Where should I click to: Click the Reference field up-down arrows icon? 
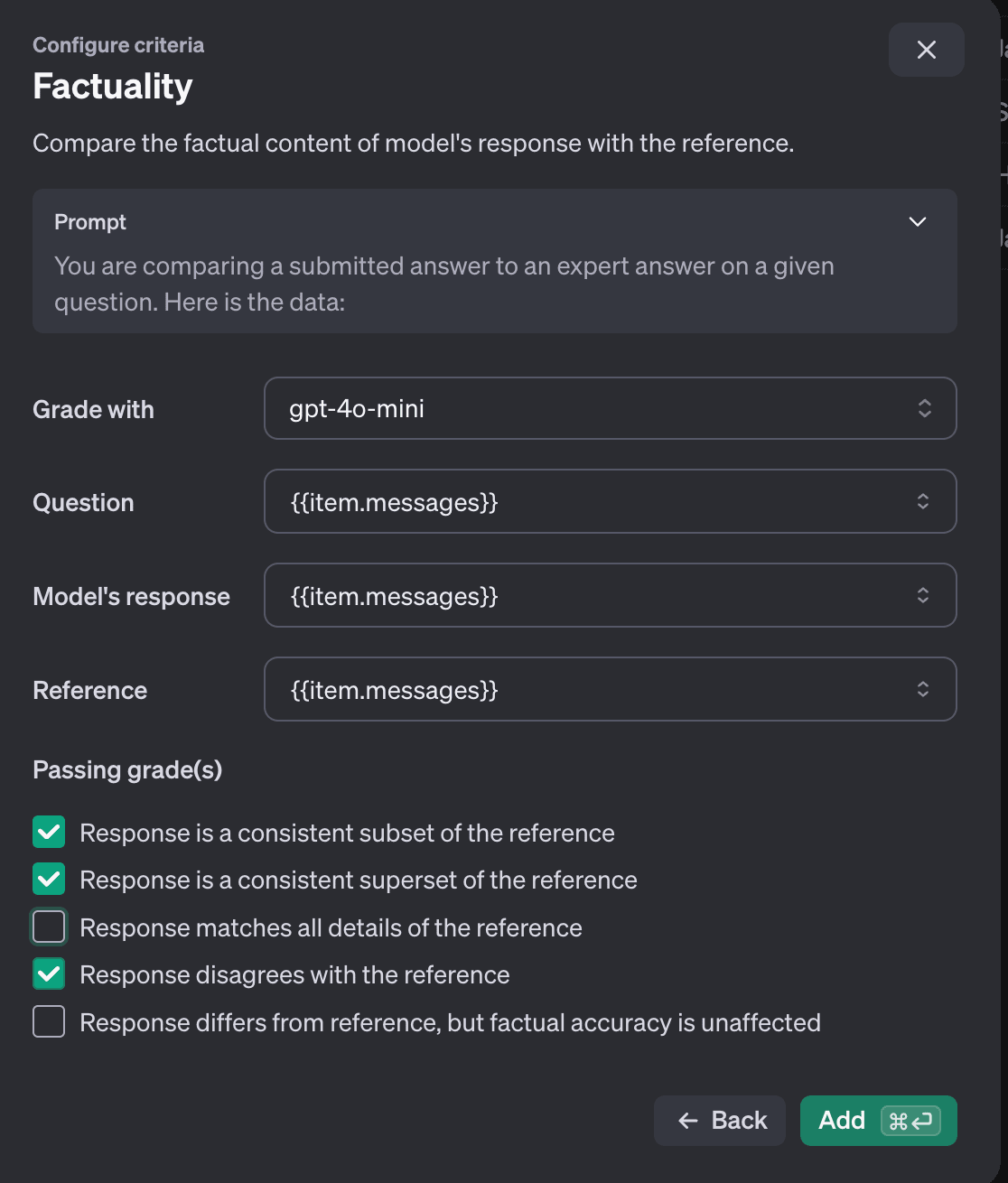pyautogui.click(x=923, y=689)
